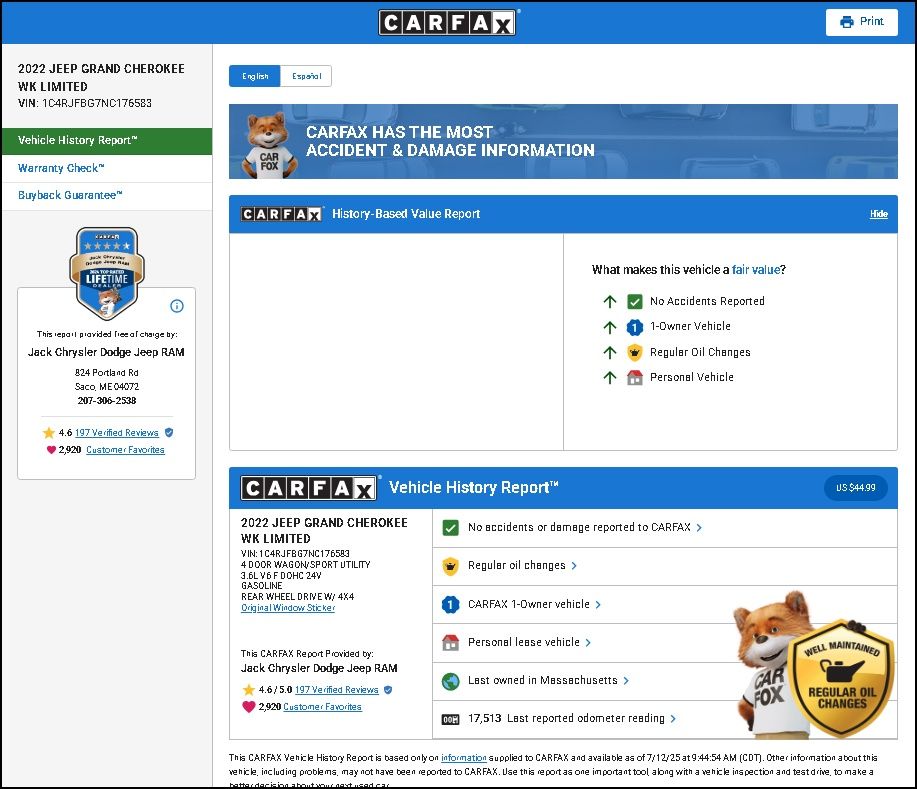917x789 pixels.
Task: Click Well Maintained Regular Oil Changes badge
Action: [x=841, y=678]
